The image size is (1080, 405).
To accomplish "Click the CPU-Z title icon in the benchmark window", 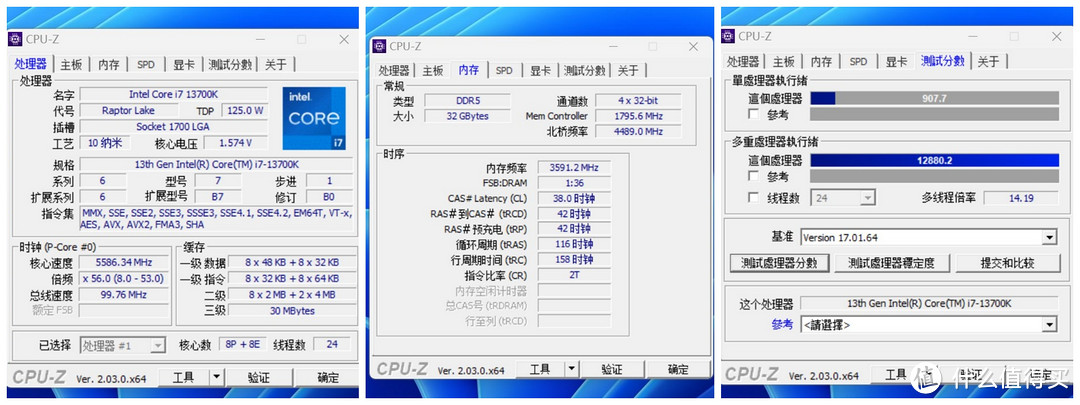I will click(x=729, y=37).
